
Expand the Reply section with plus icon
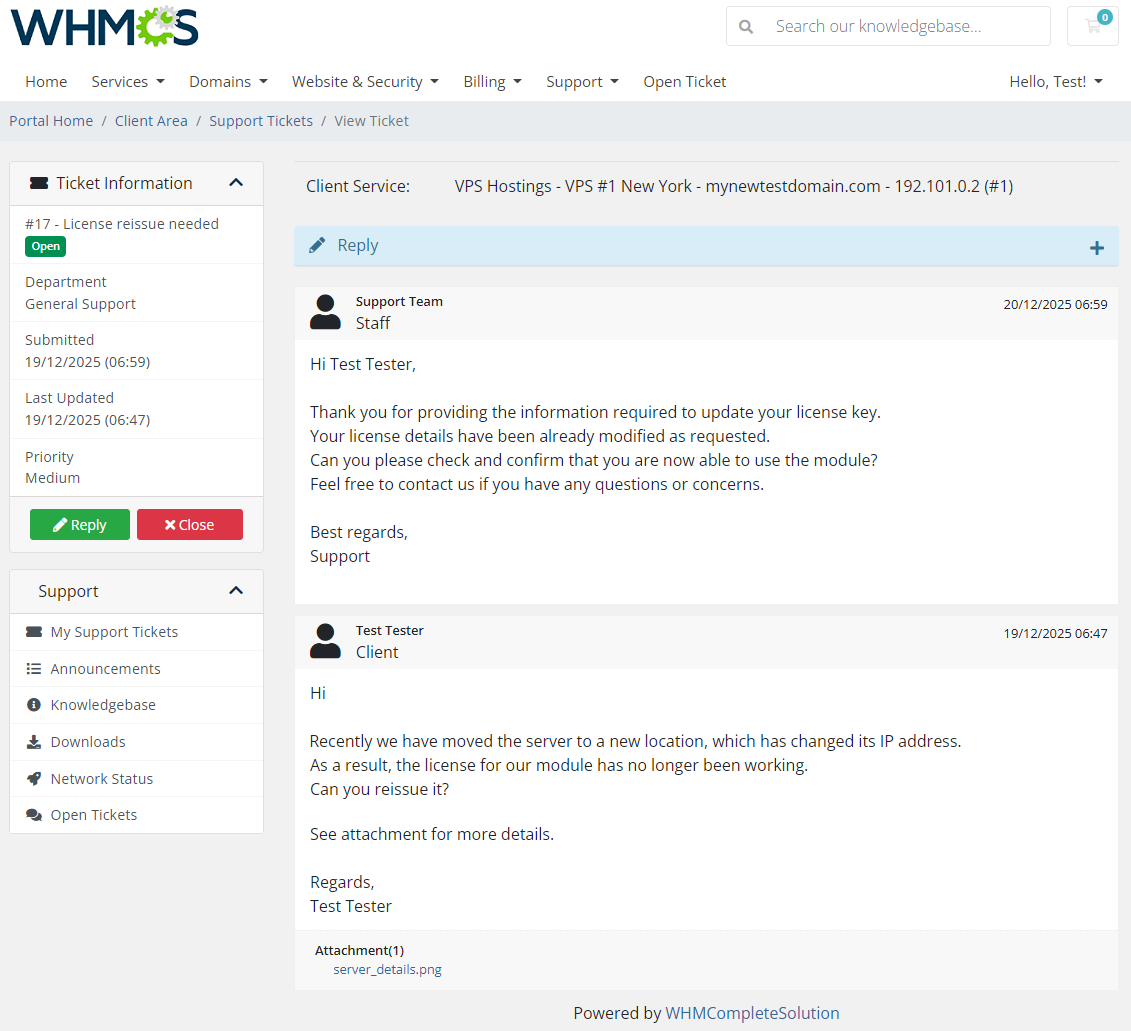coord(1097,246)
